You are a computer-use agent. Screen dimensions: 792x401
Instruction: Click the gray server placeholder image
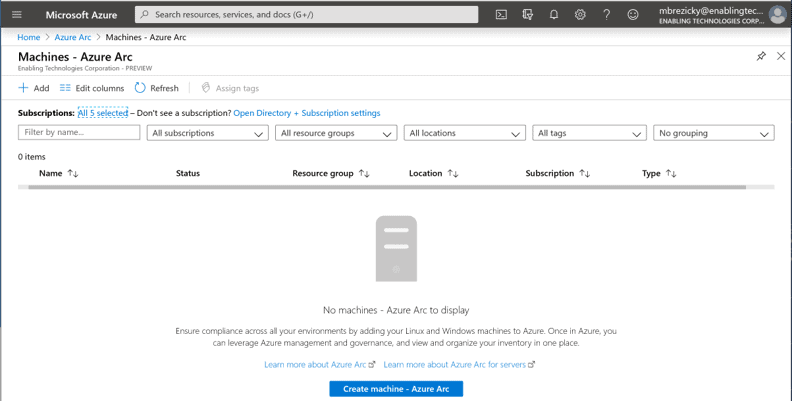click(396, 248)
